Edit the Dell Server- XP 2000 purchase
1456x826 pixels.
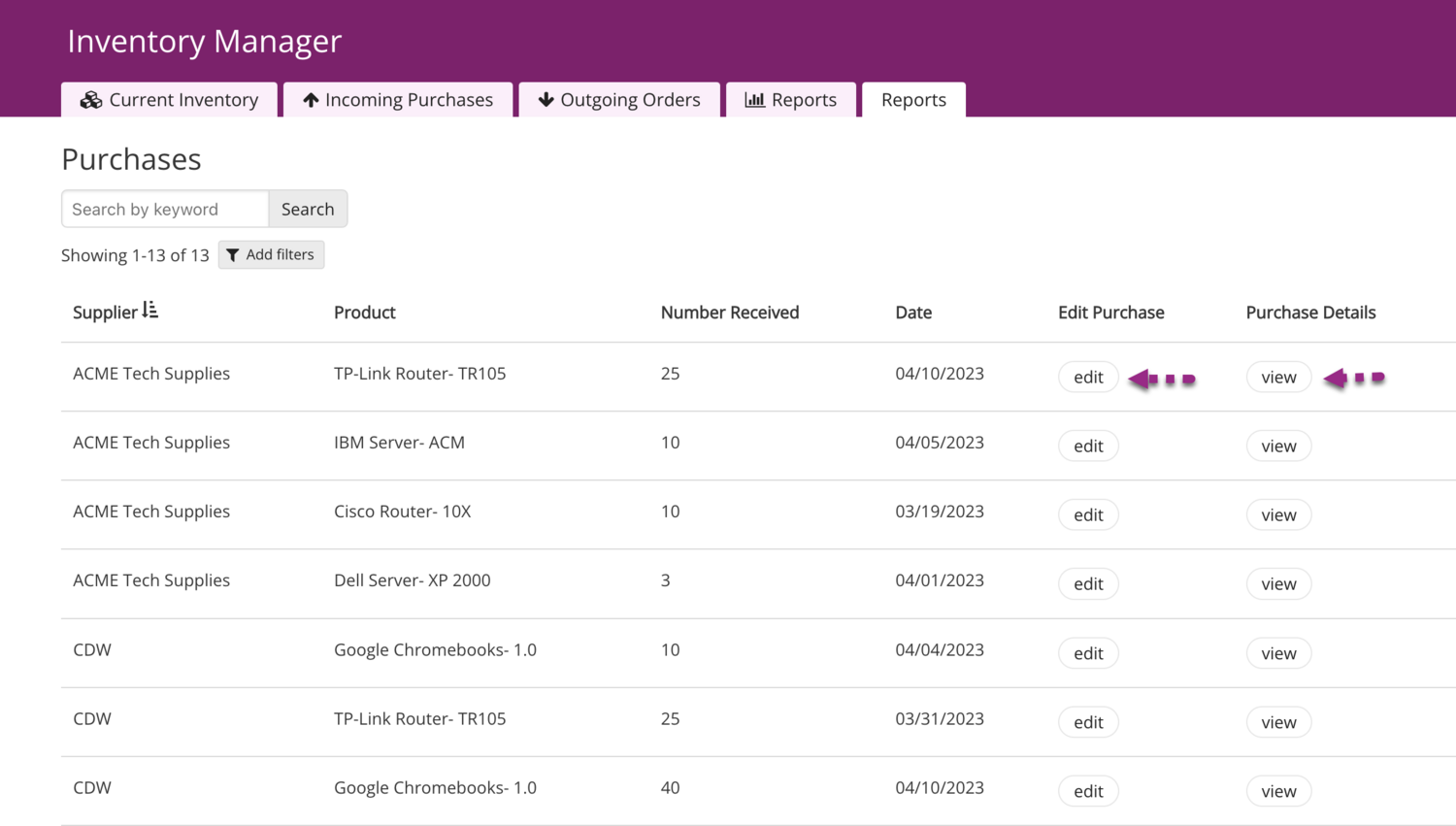tap(1088, 583)
